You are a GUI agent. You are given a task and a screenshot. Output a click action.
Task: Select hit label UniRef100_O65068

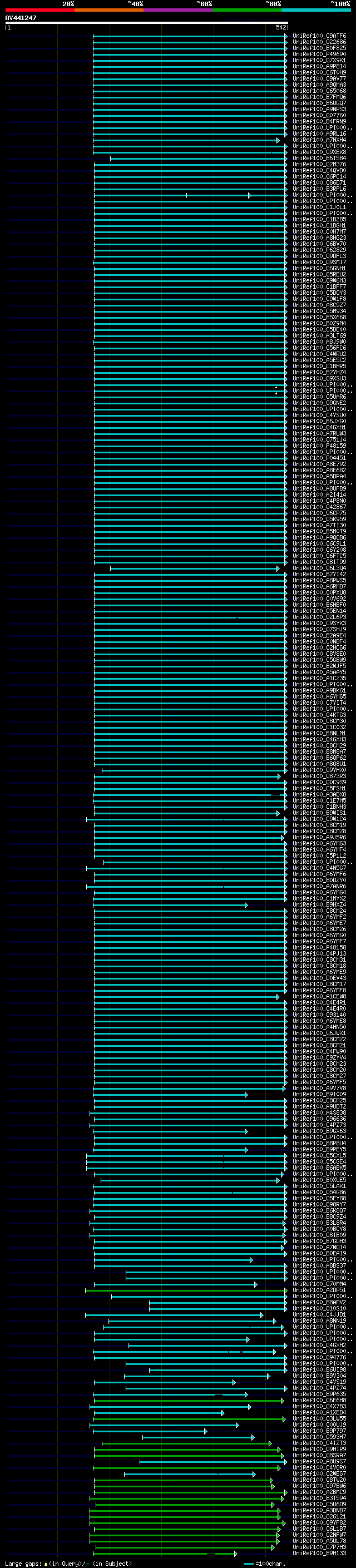pos(319,91)
